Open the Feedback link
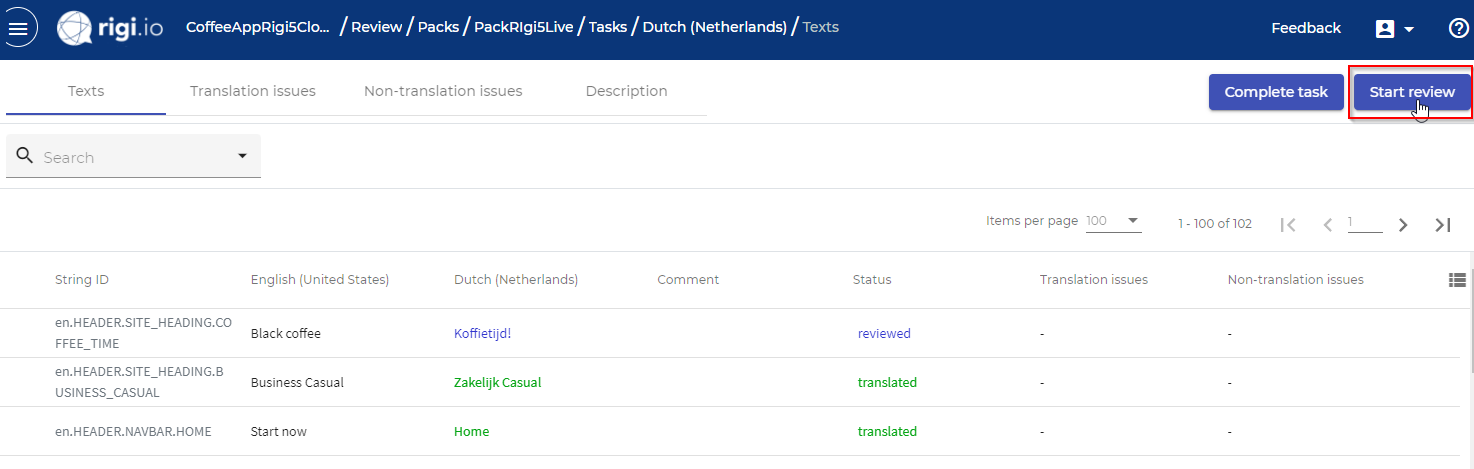Screen dimensions: 1474x469 tap(1306, 28)
